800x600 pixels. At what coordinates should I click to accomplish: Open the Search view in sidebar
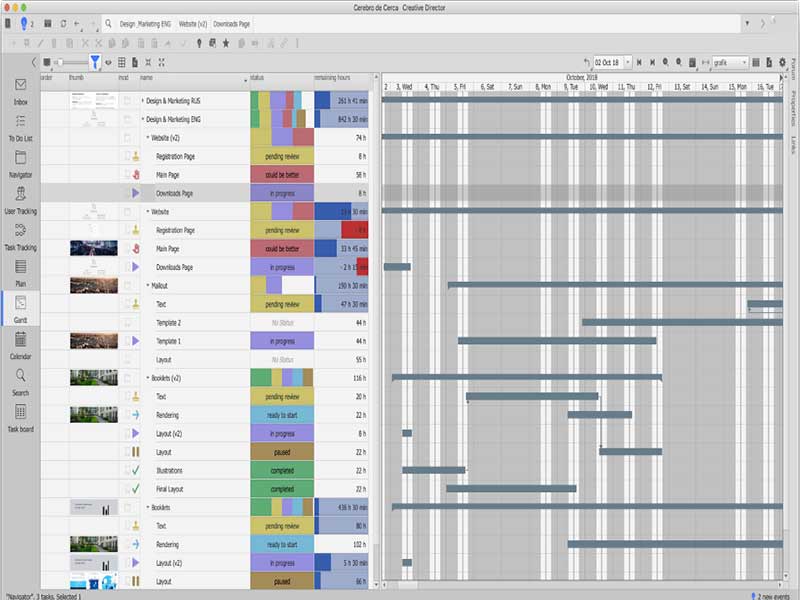pos(20,382)
